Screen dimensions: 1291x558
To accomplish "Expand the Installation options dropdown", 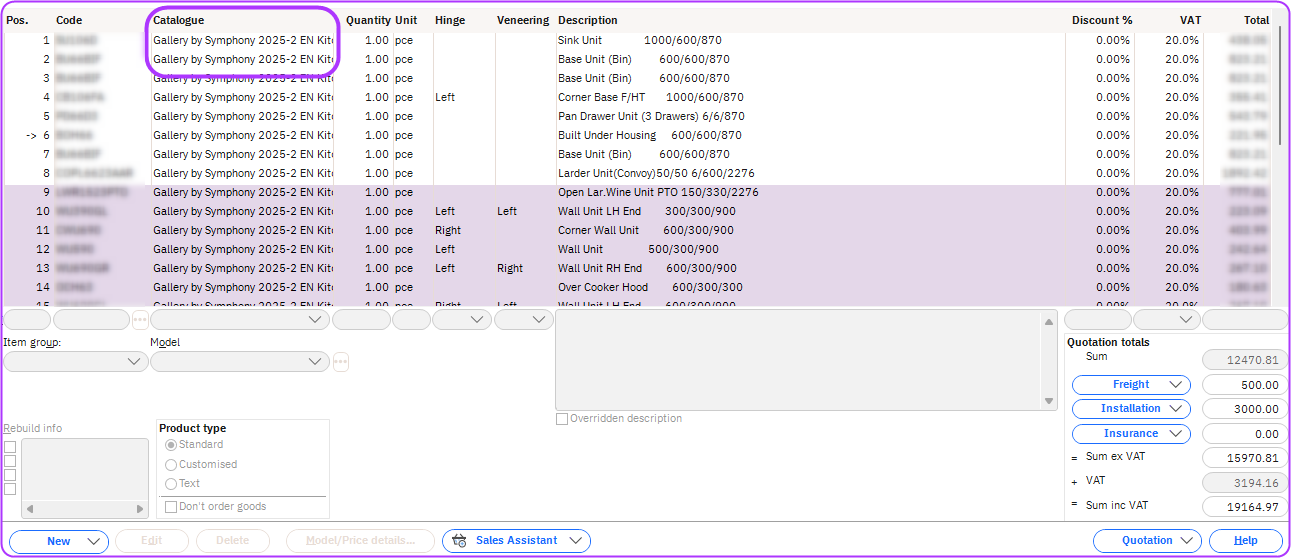I will click(x=1131, y=409).
